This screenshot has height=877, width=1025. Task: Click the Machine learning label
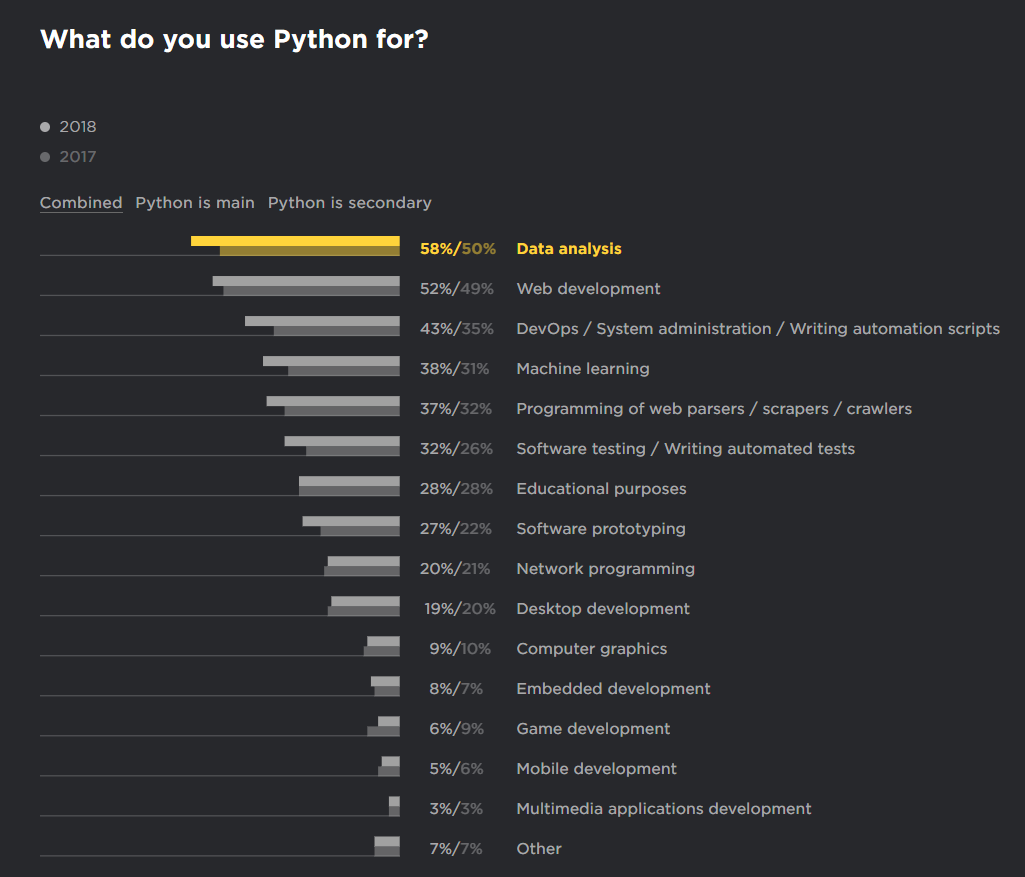582,369
